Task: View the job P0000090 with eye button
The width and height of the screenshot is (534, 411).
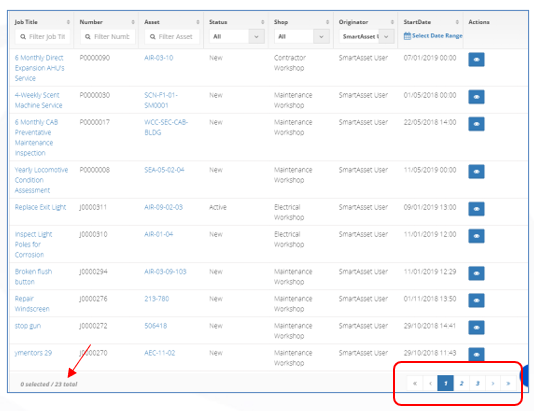Action: pyautogui.click(x=476, y=60)
